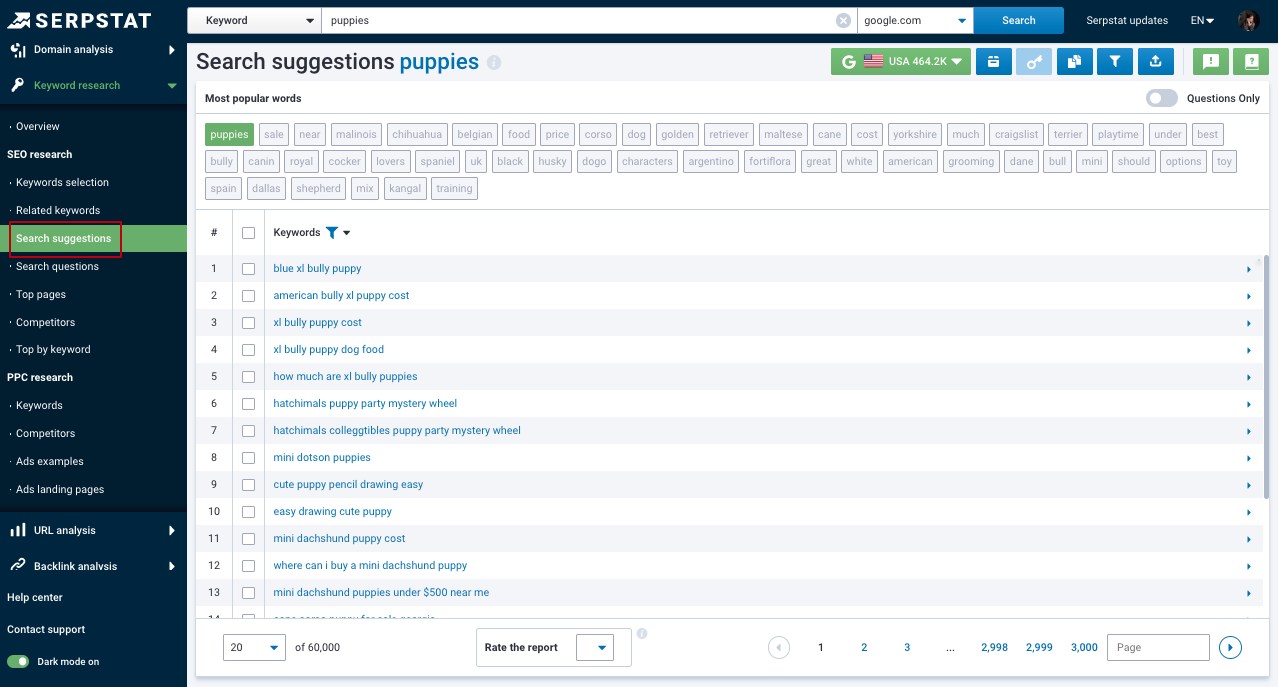
Task: Click the Backlink analysis link icon
Action: (18, 565)
